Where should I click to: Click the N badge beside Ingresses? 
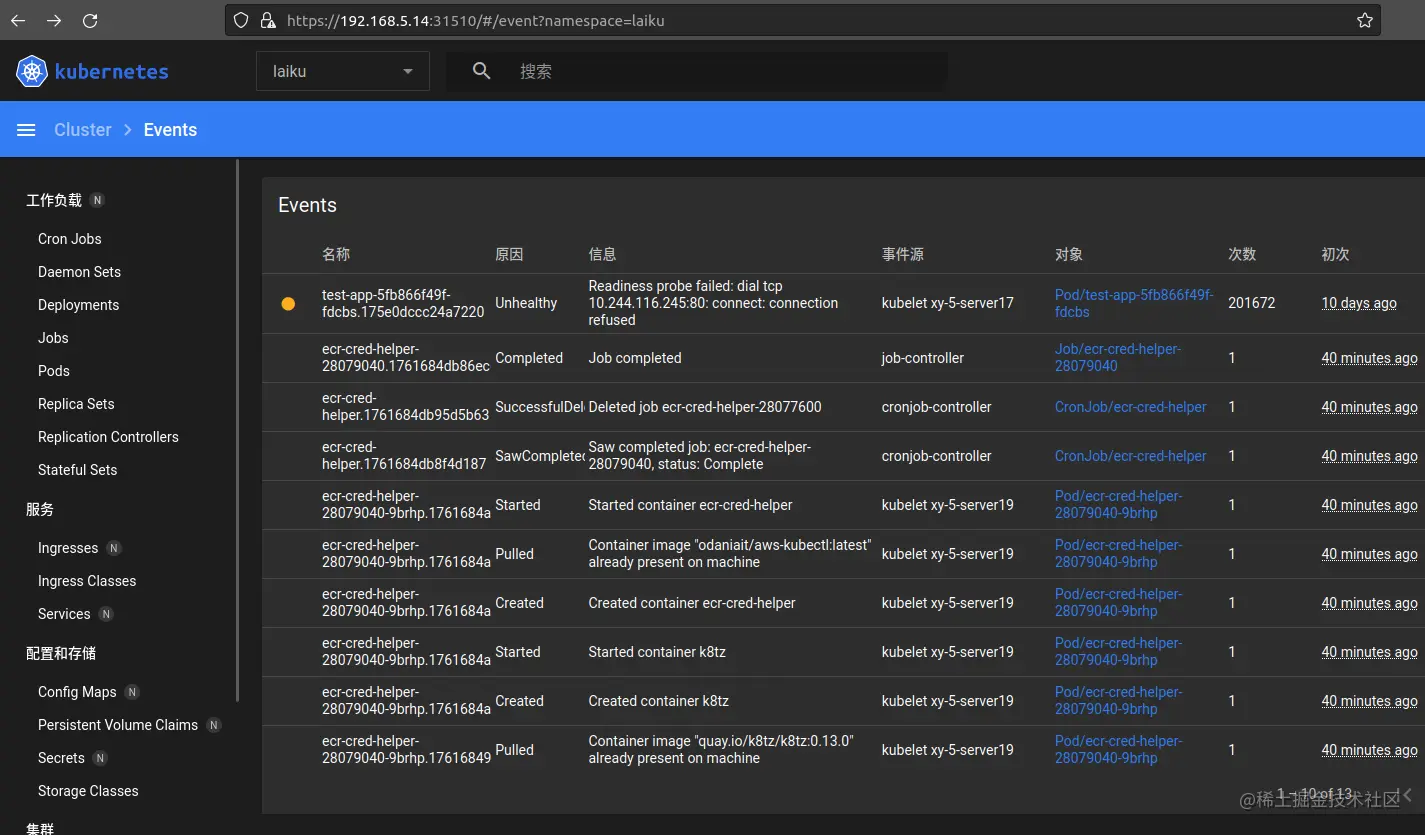(x=114, y=548)
